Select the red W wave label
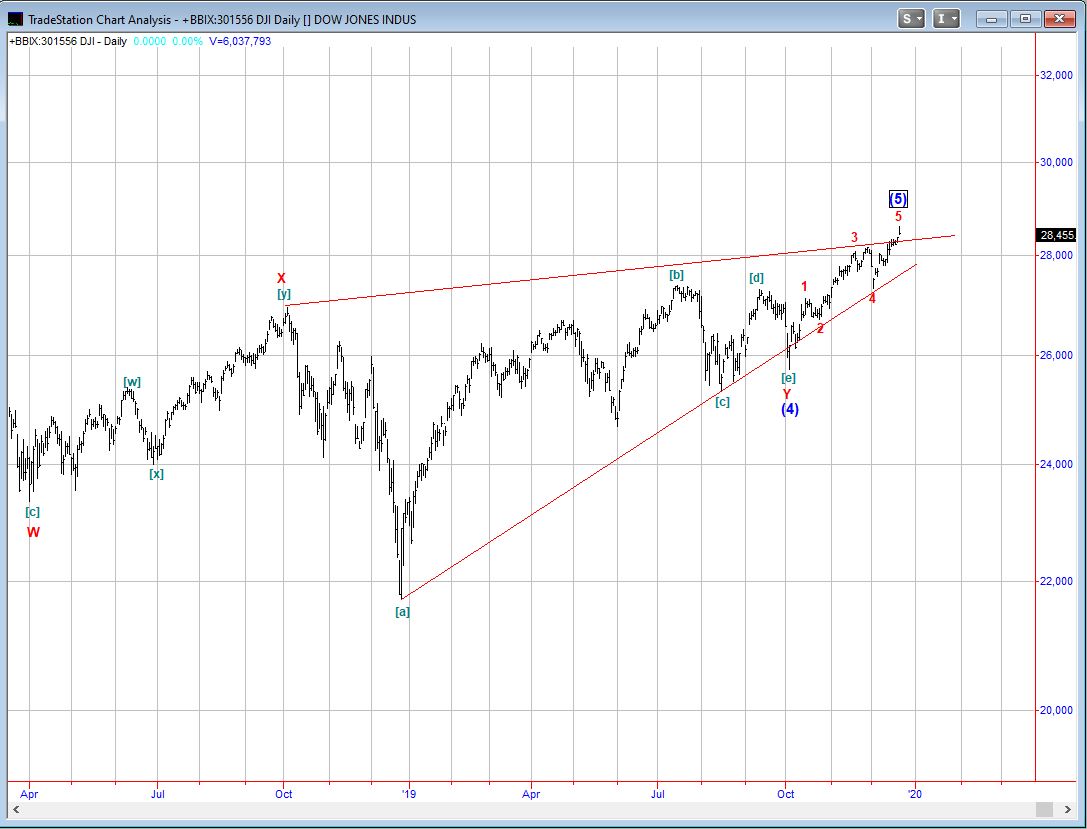Screen dimensions: 1087x829 click(x=33, y=532)
